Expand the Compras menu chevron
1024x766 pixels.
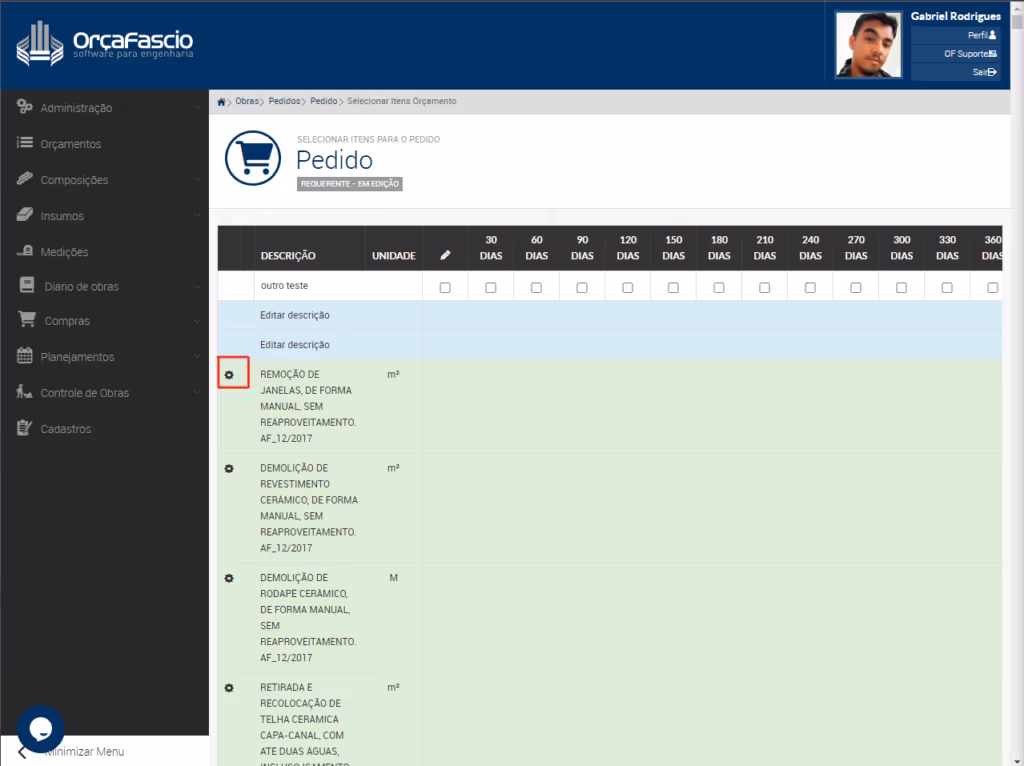tap(197, 321)
